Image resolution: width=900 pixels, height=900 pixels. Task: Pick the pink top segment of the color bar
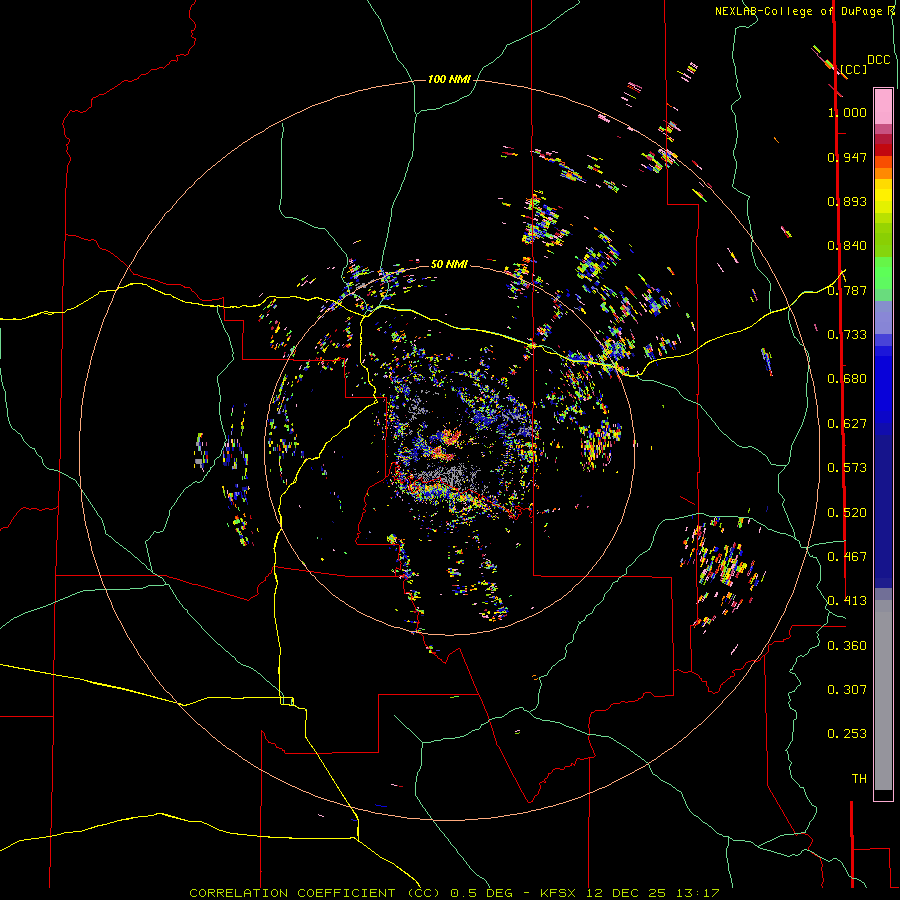883,107
